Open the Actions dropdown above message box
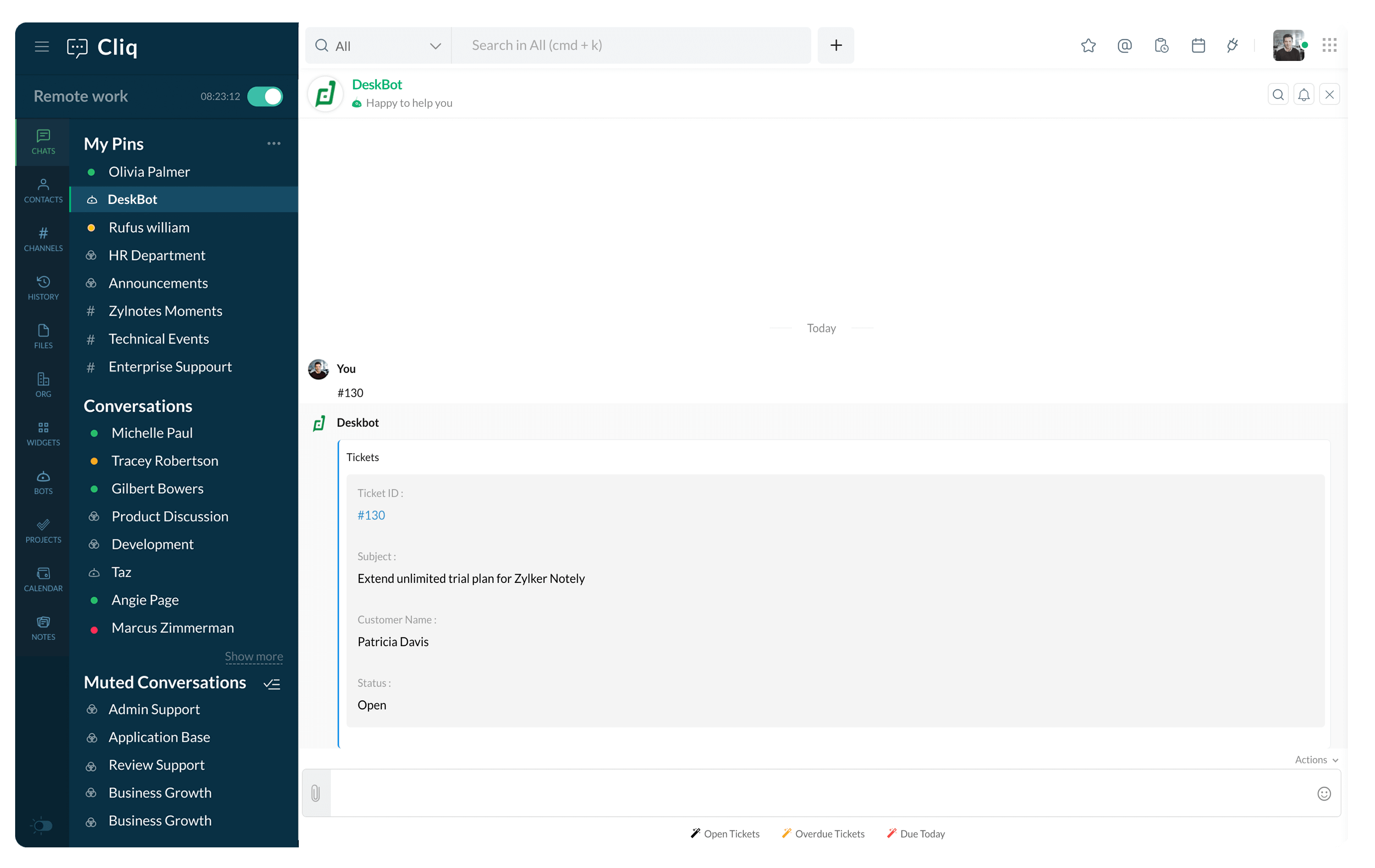The height and width of the screenshot is (868, 1375). [1315, 759]
